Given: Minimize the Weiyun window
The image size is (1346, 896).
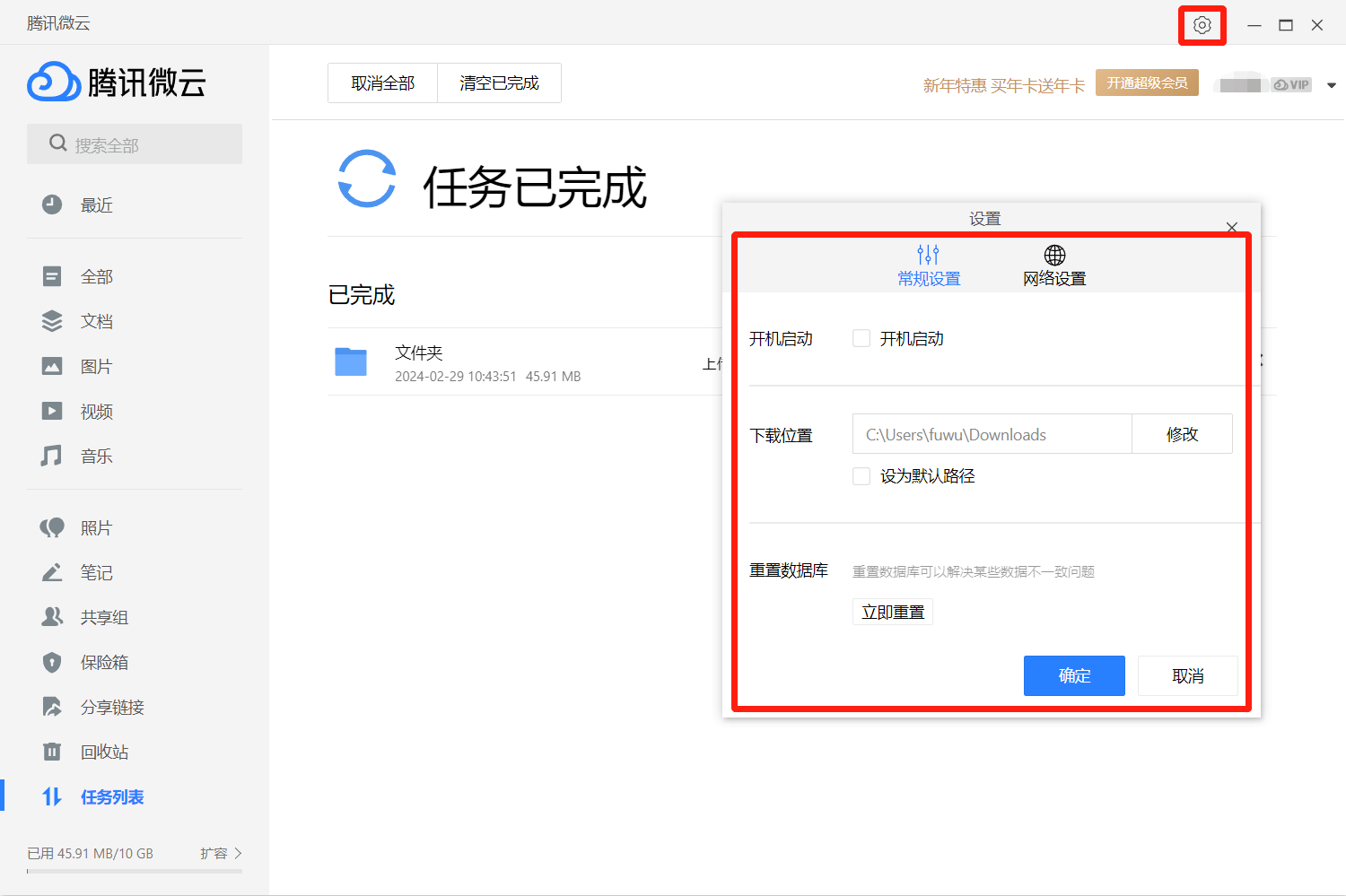Looking at the screenshot, I should click(x=1254, y=25).
